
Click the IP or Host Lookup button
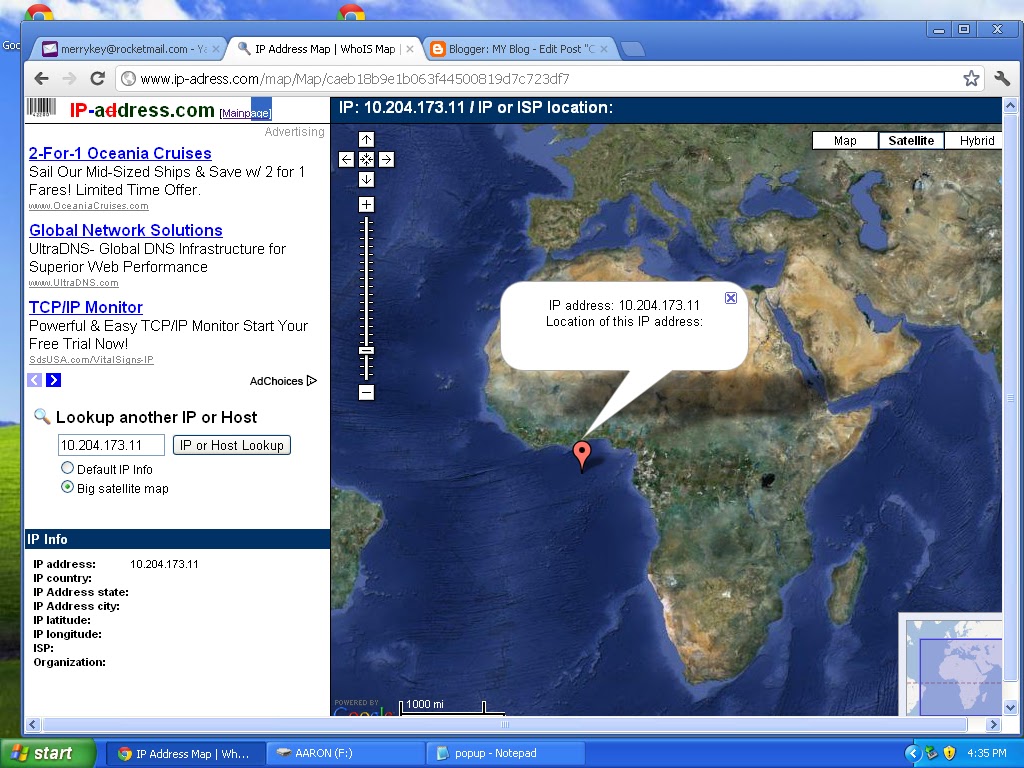(232, 445)
